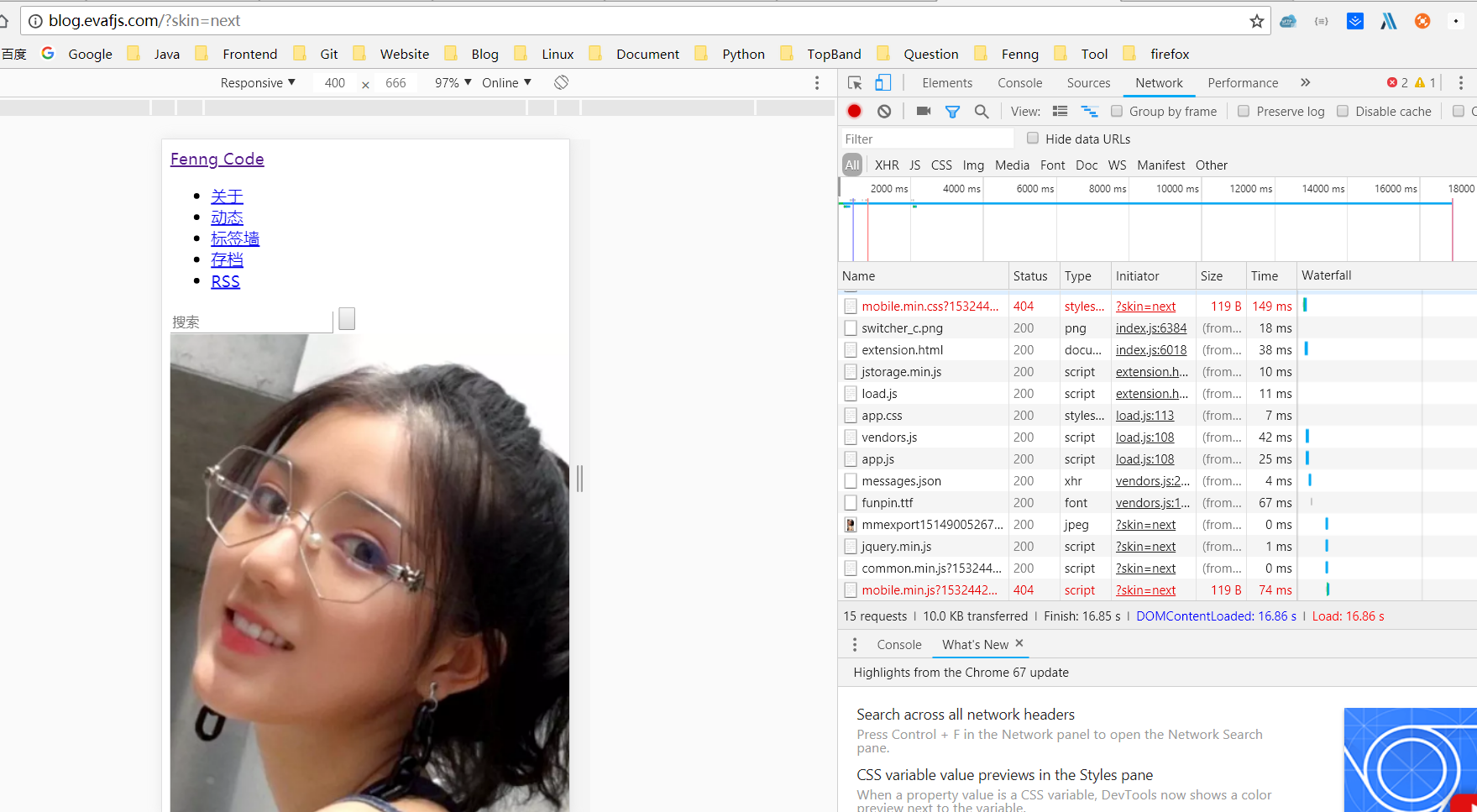Click the Fenng Code link
Viewport: 1477px width, 812px height.
click(217, 159)
